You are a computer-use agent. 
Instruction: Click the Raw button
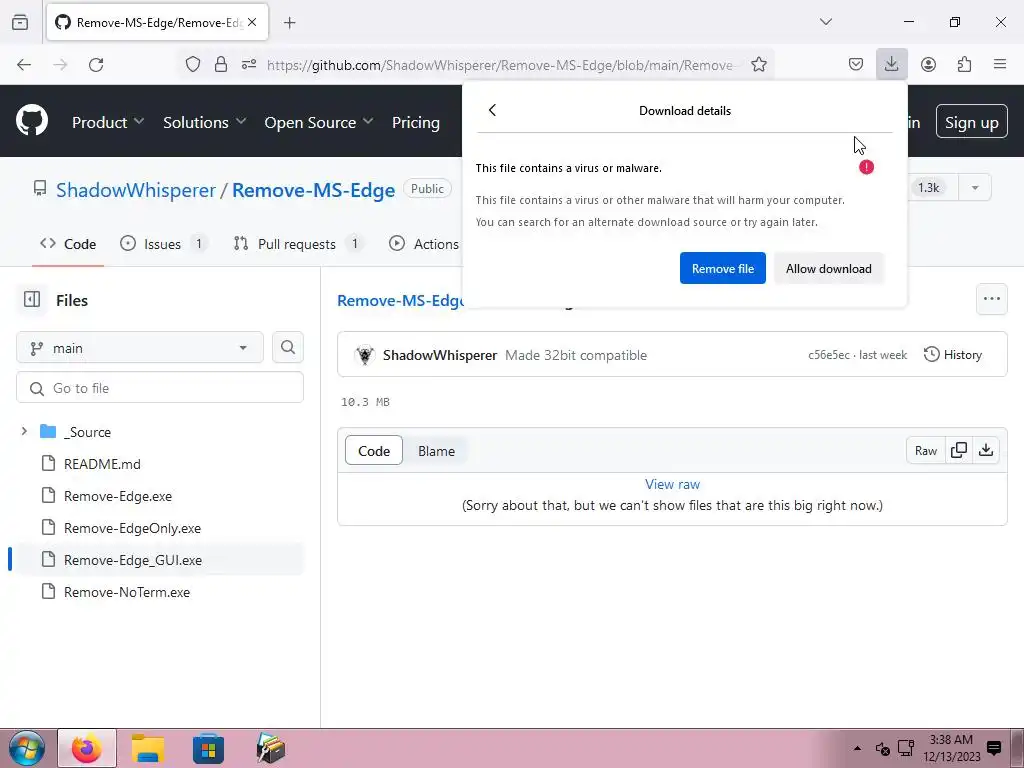coord(925,451)
